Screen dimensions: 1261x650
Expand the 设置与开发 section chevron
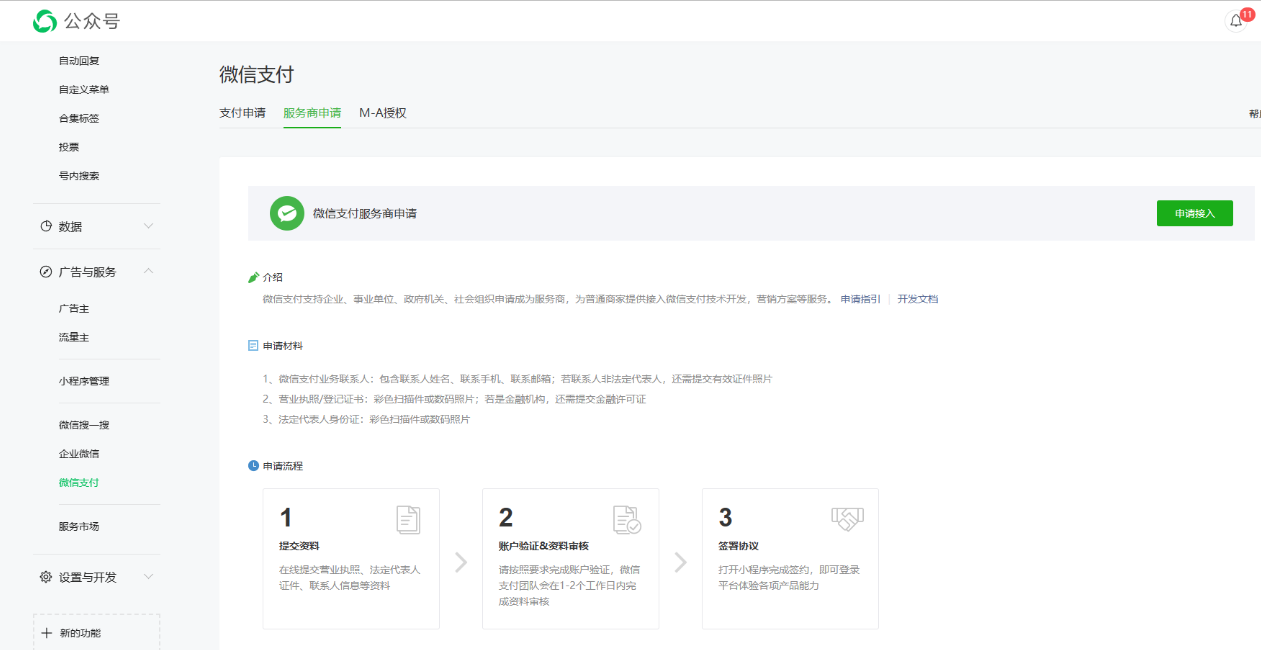click(x=148, y=577)
